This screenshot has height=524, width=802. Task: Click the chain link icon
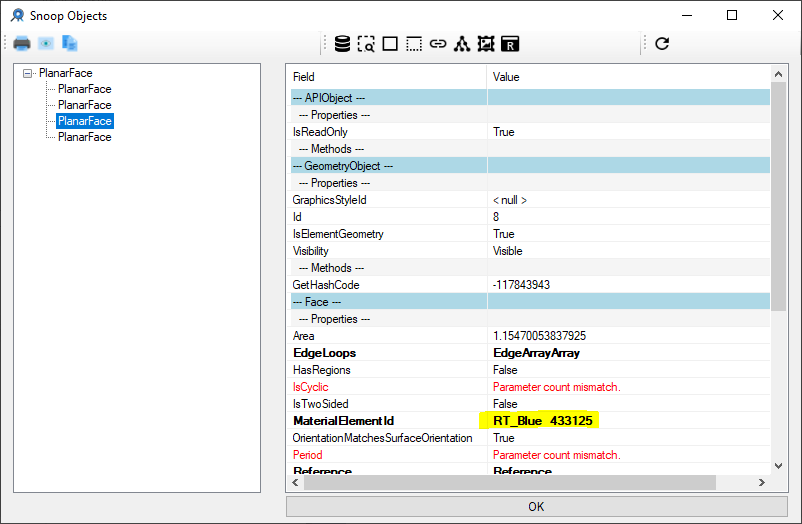tap(438, 44)
